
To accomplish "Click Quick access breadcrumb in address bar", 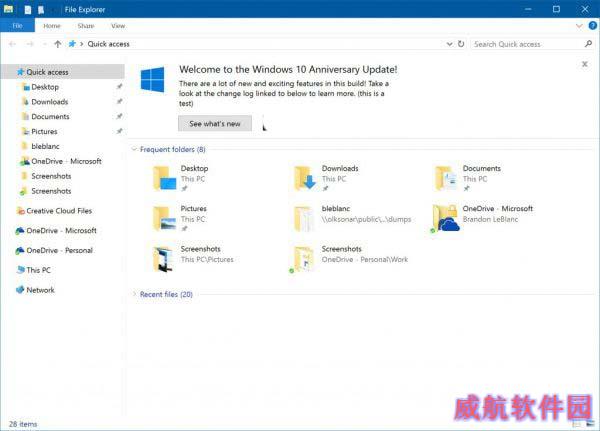I will point(108,44).
